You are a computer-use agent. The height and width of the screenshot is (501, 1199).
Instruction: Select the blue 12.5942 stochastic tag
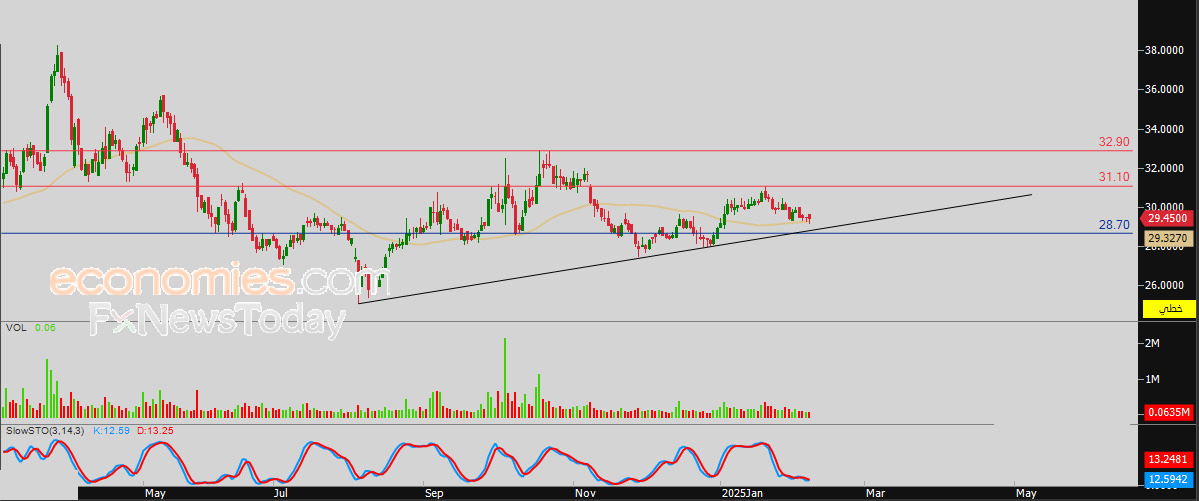click(x=1168, y=480)
